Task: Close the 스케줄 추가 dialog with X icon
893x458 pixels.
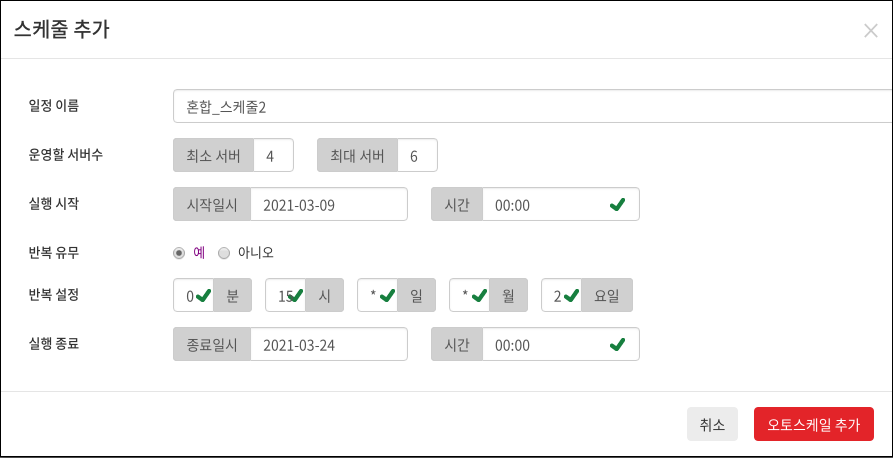Action: (870, 31)
